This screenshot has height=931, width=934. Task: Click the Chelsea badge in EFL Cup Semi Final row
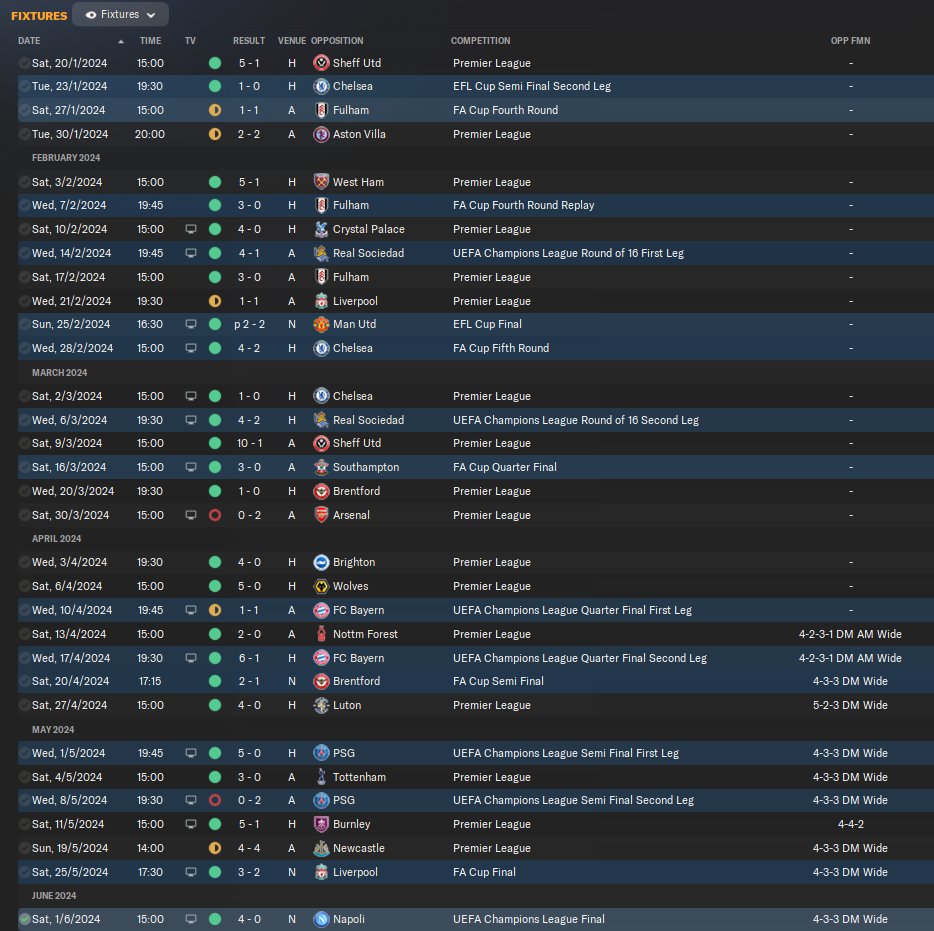pos(321,86)
